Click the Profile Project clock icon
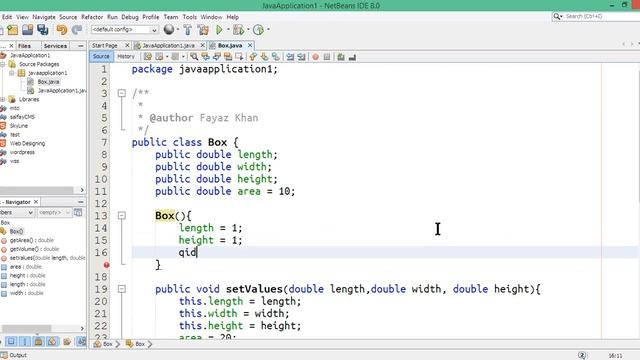 [x=258, y=29]
